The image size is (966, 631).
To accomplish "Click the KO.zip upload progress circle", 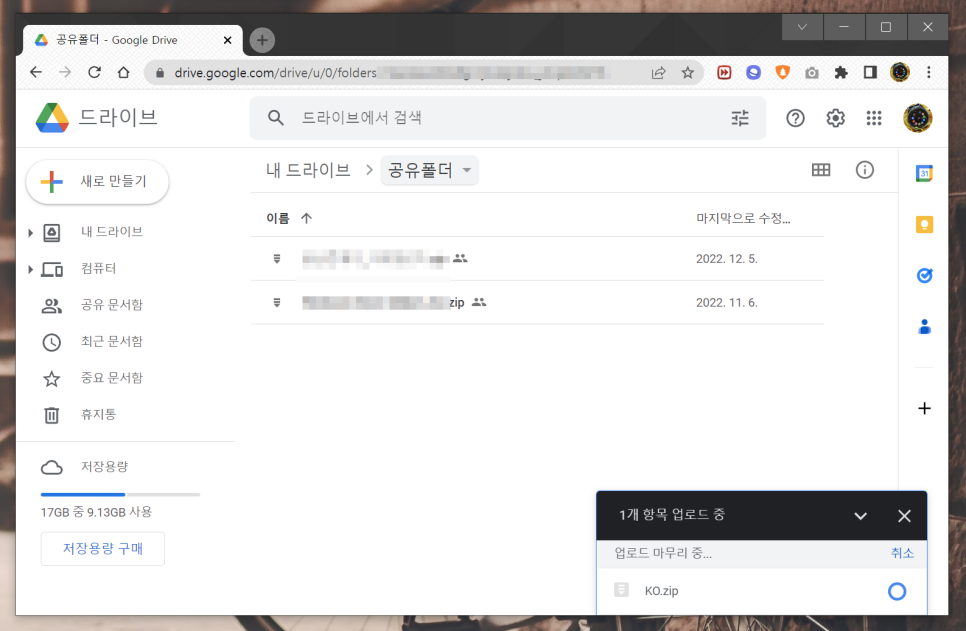I will point(896,592).
